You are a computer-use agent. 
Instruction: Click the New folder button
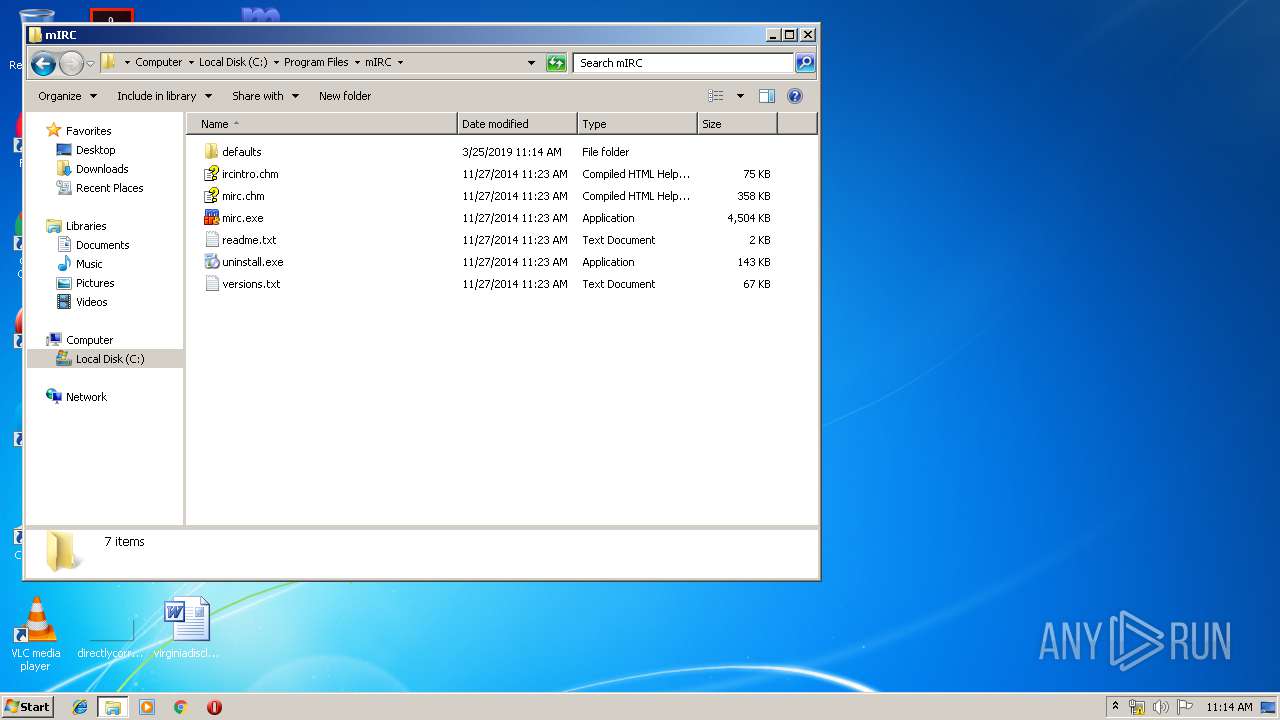pos(345,96)
